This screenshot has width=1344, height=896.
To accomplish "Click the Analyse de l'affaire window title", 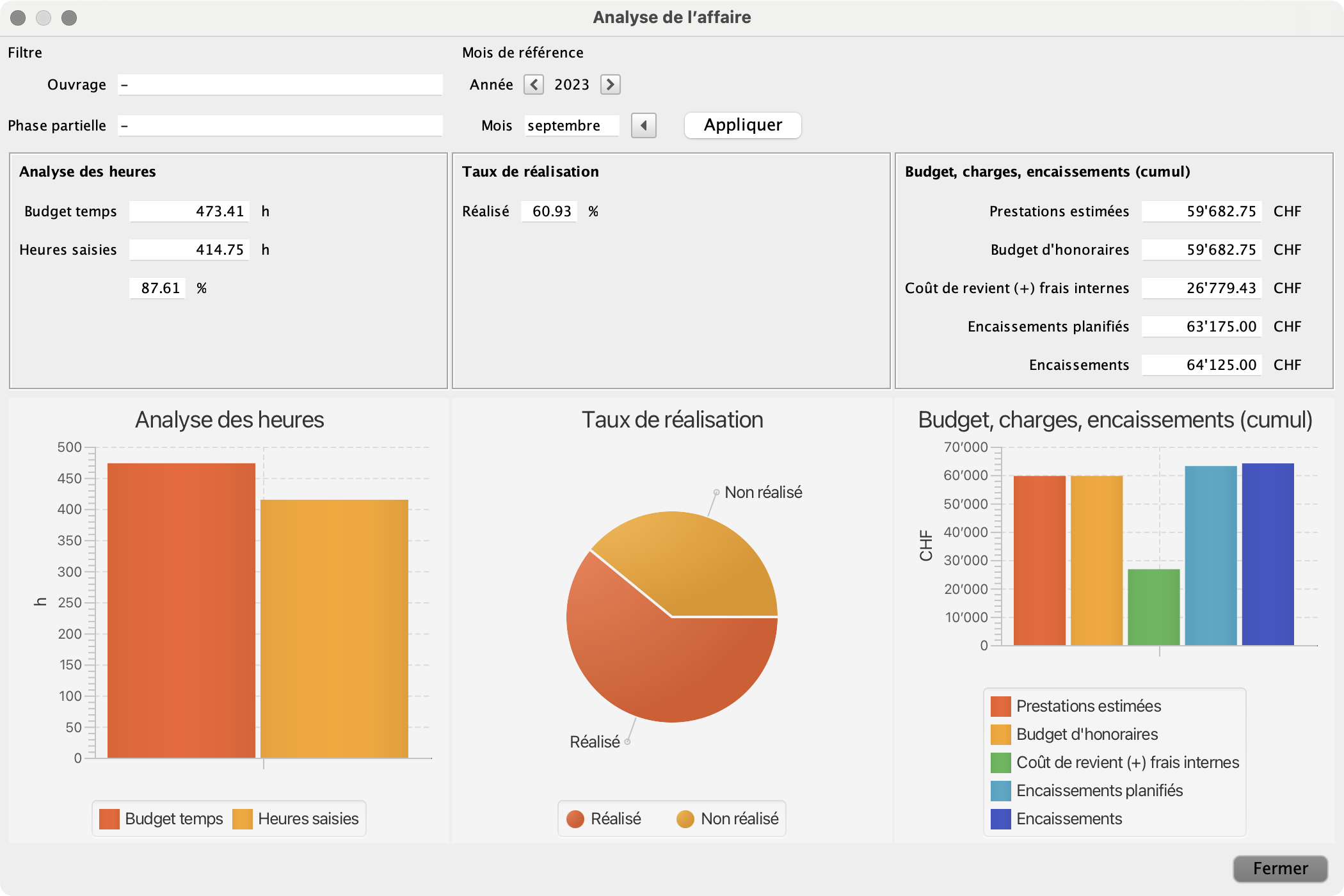I will click(x=672, y=17).
